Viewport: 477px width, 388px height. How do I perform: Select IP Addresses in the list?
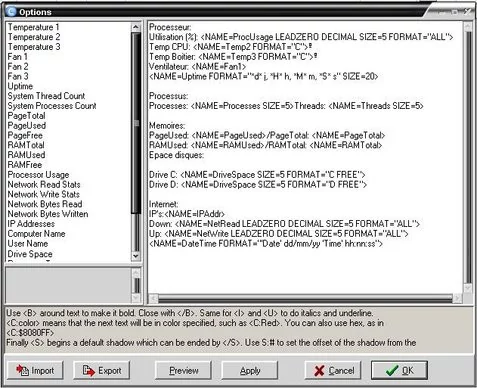click(31, 224)
